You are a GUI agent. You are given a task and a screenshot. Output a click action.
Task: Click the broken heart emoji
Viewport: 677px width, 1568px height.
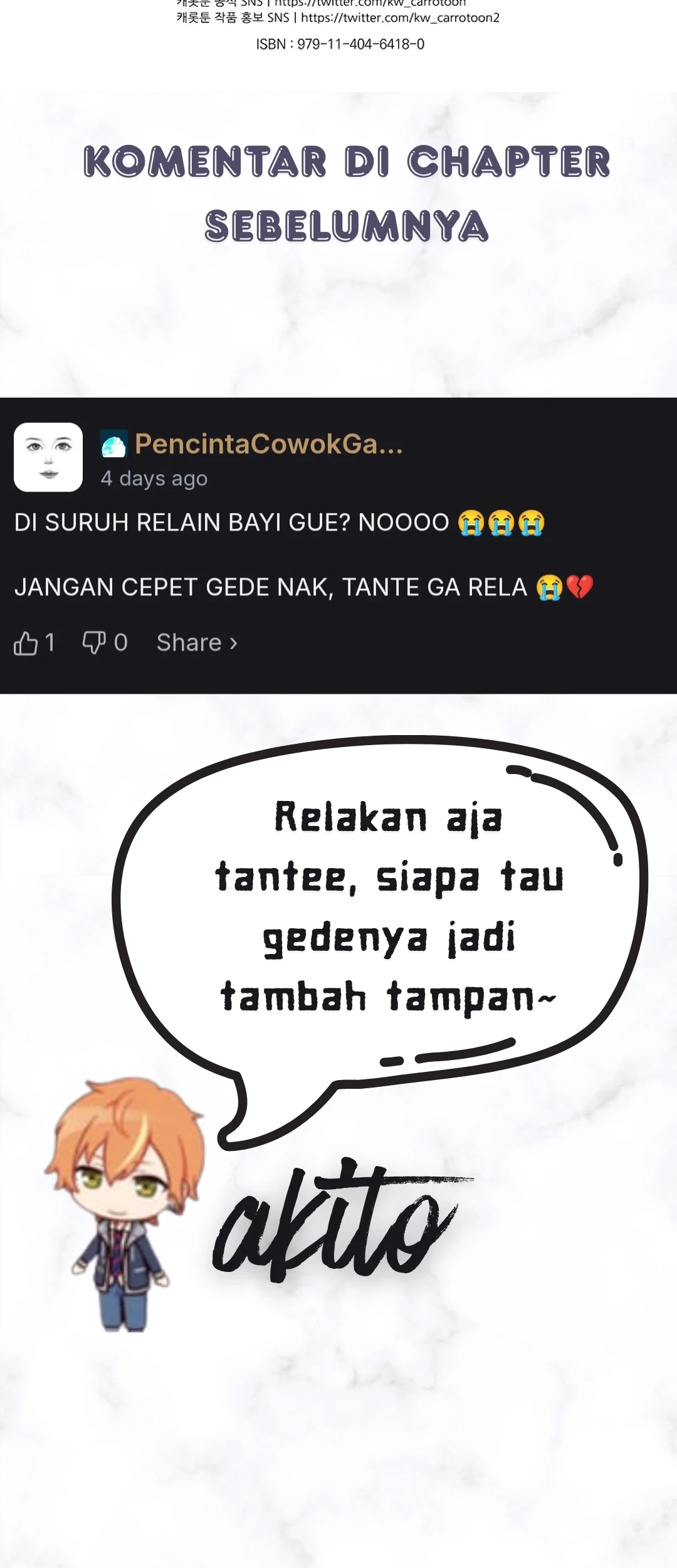tap(579, 587)
